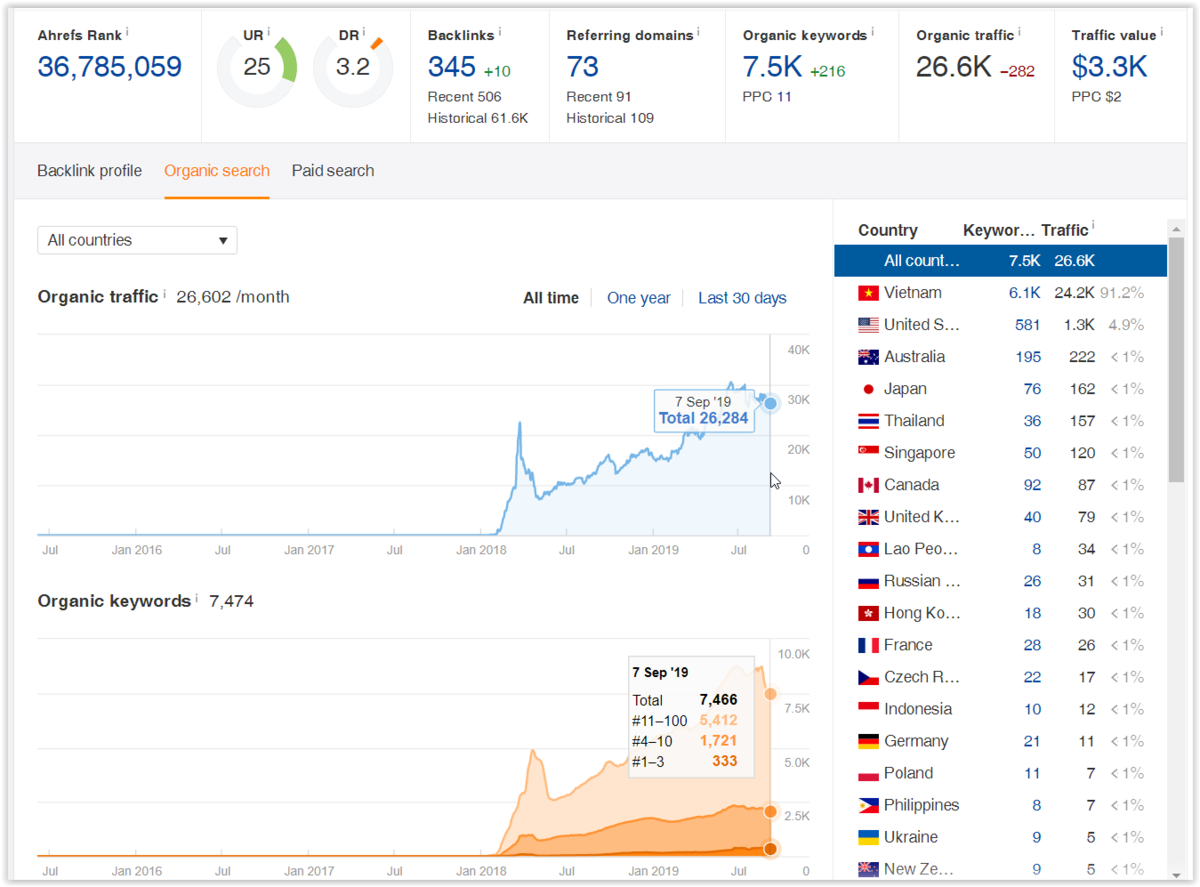The image size is (1200, 887).
Task: Click the Germany country name
Action: [916, 741]
